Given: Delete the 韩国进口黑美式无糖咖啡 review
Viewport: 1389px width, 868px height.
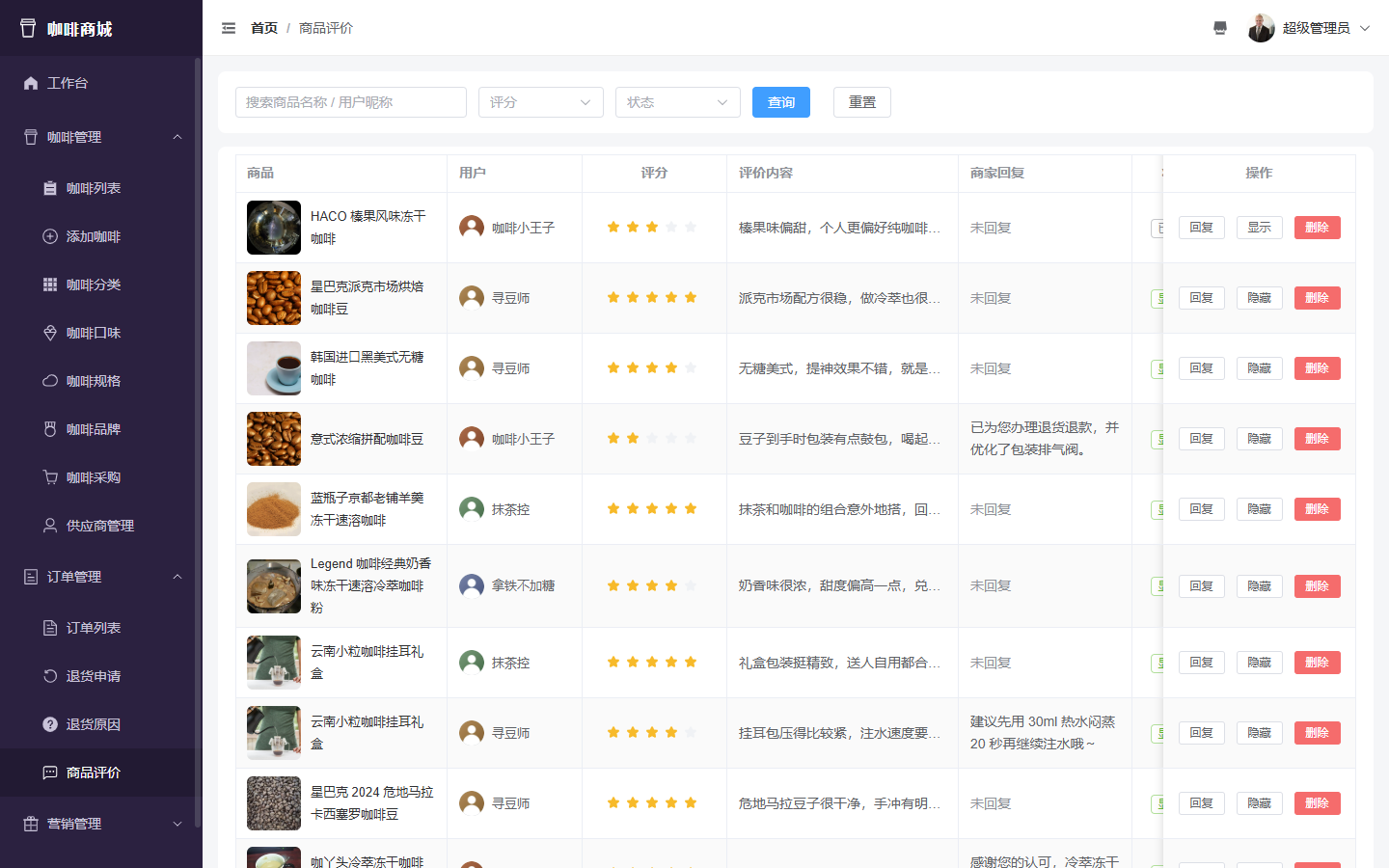Looking at the screenshot, I should 1317,368.
